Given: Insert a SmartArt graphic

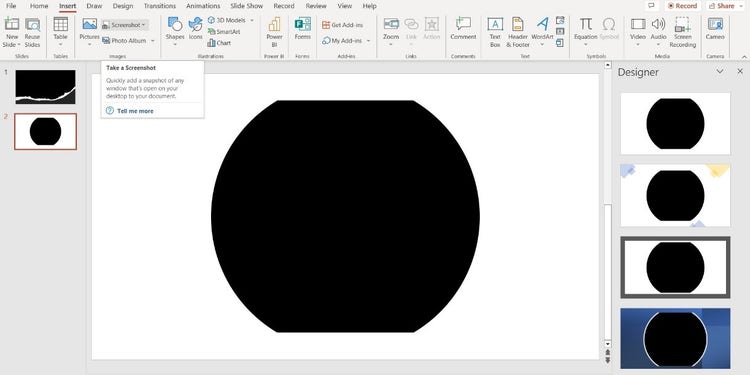Looking at the screenshot, I should 224,32.
